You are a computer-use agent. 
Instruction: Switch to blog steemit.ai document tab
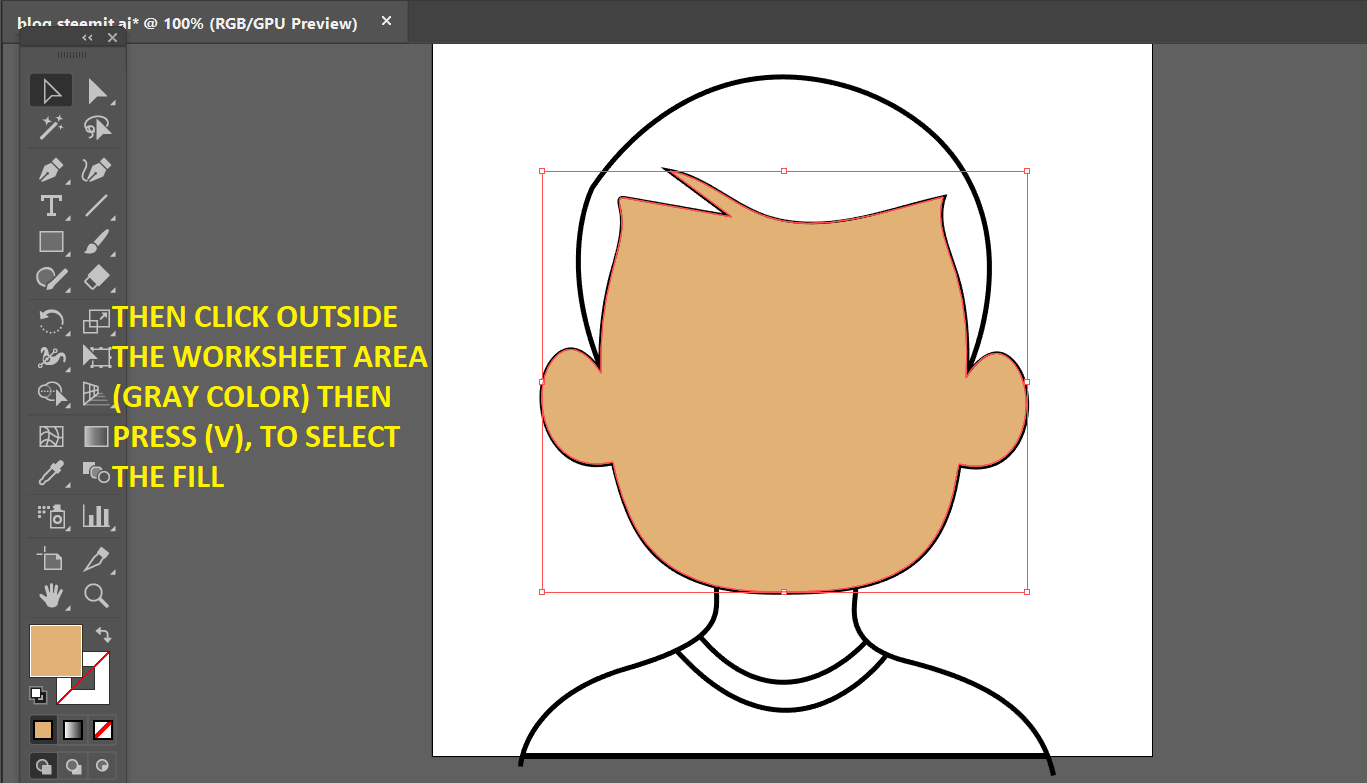[x=187, y=23]
